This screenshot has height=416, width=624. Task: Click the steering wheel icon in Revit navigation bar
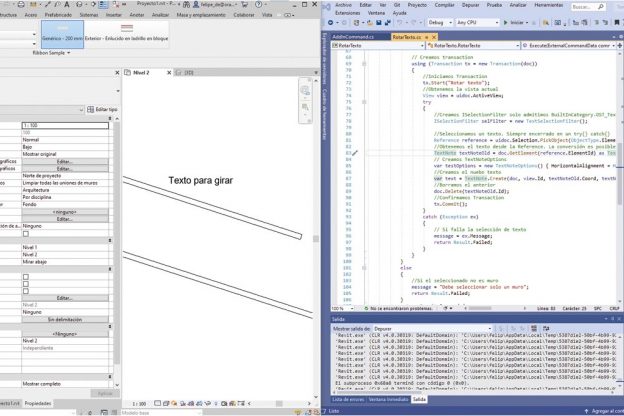305,90
